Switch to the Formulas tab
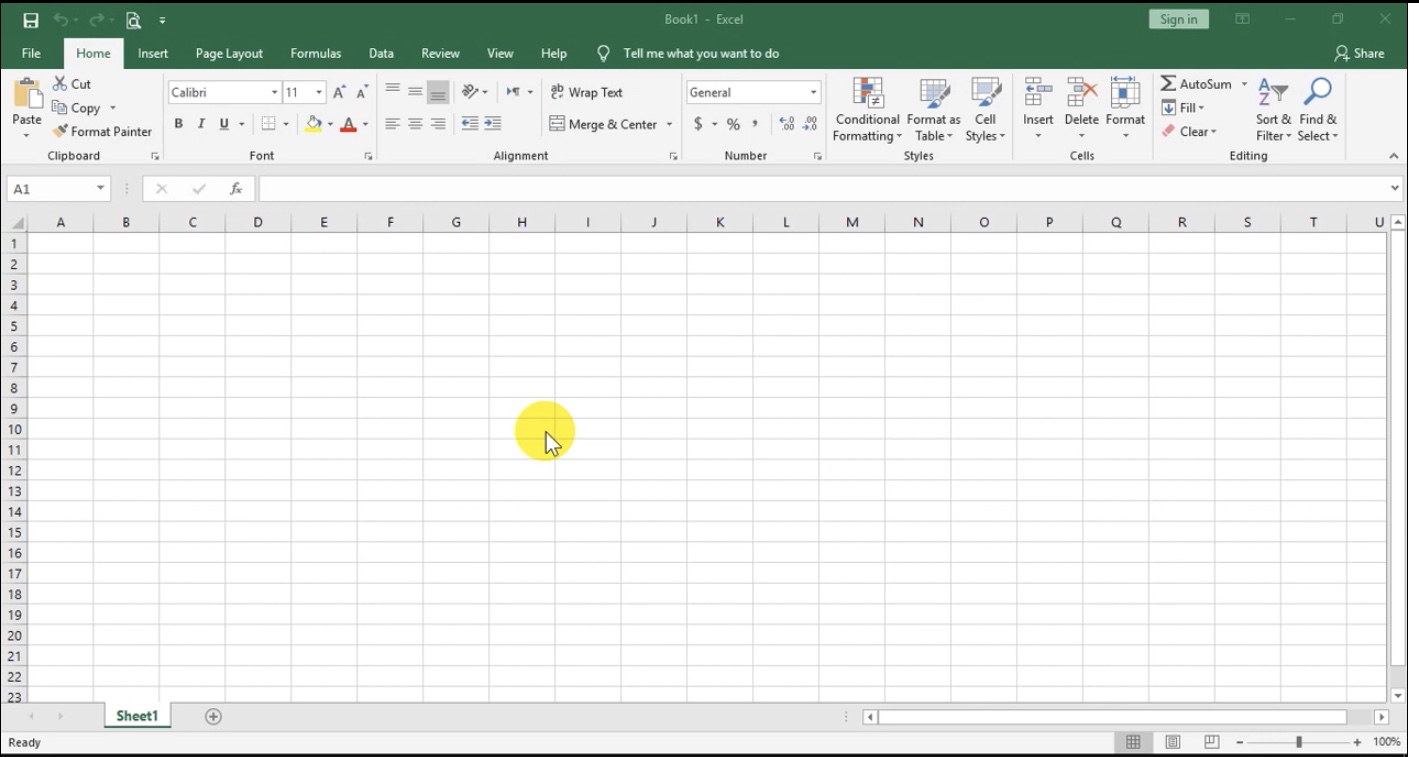1419x757 pixels. 316,53
